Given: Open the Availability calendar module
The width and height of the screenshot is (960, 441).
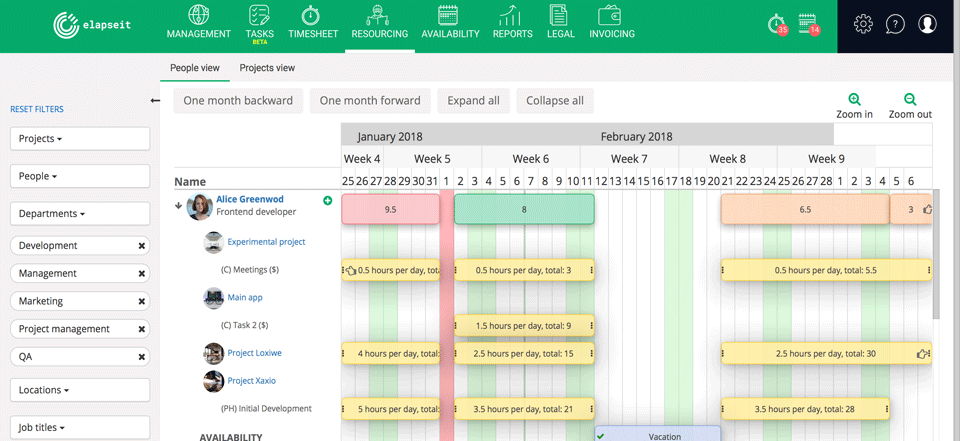Looking at the screenshot, I should coord(450,22).
